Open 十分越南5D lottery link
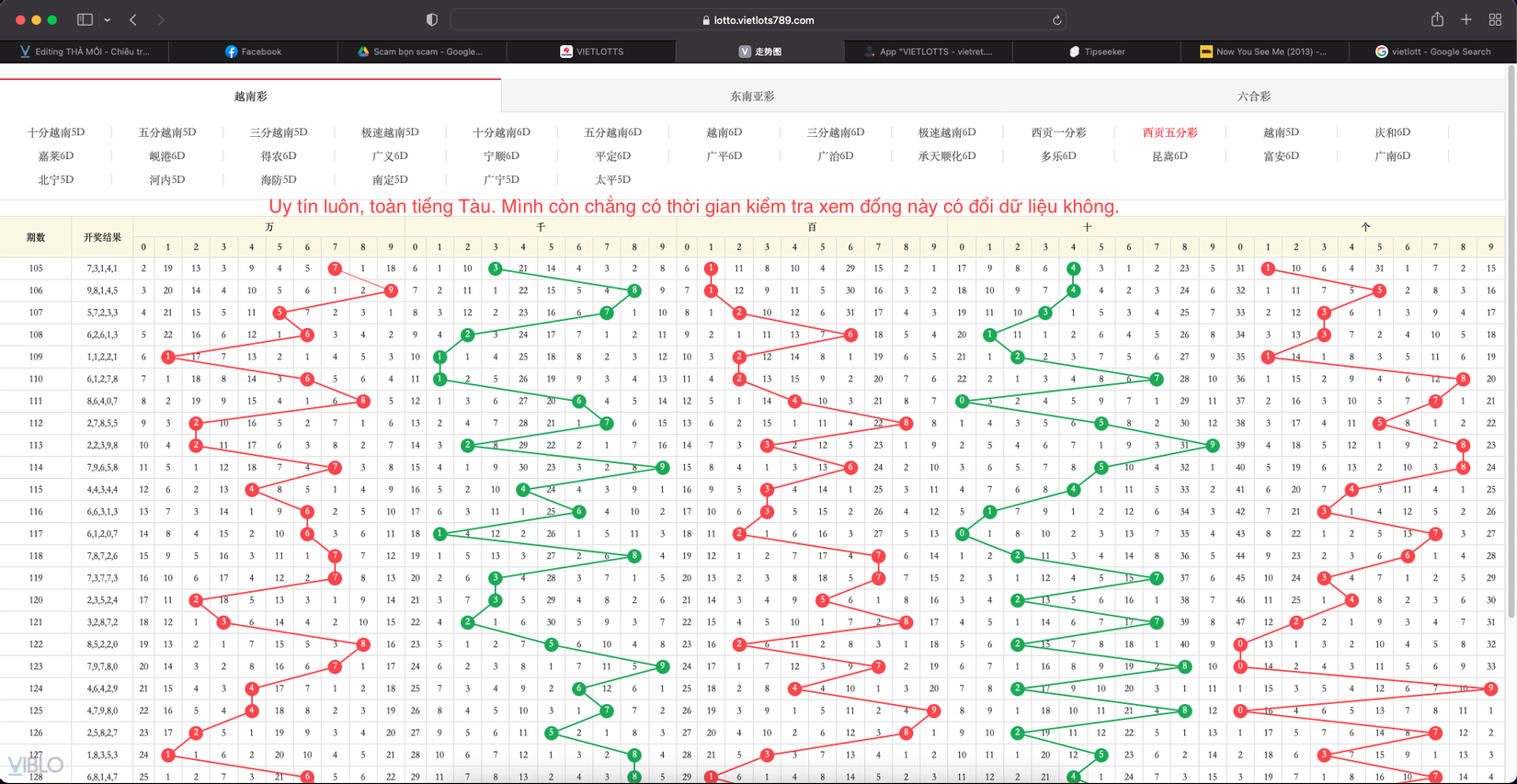Viewport: 1517px width, 784px height. click(56, 132)
